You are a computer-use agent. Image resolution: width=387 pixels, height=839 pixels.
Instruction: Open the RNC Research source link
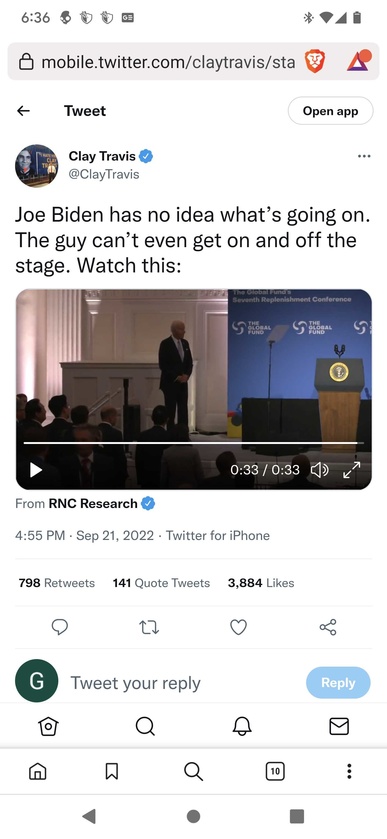point(93,504)
